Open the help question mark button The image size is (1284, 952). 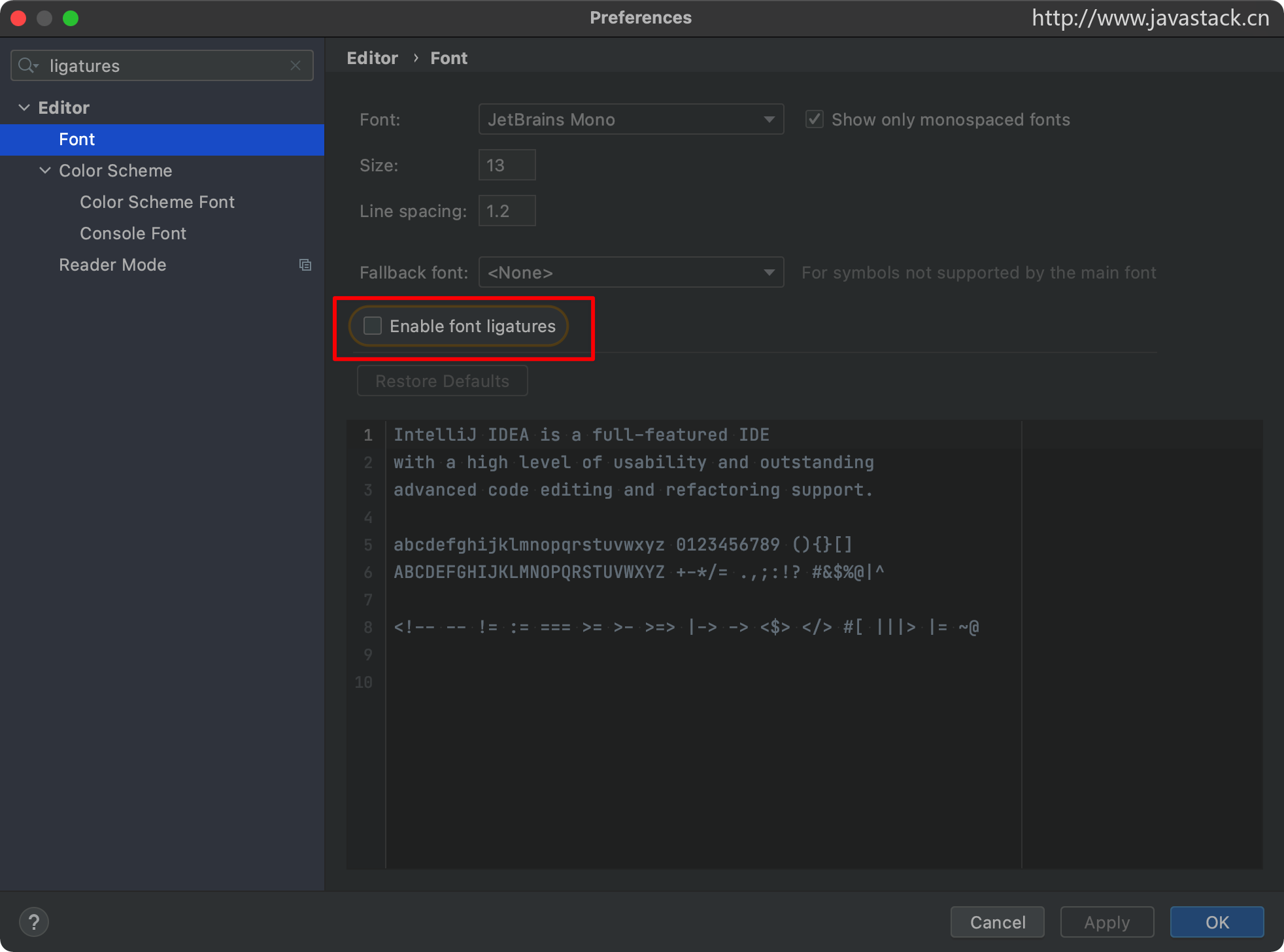click(34, 922)
